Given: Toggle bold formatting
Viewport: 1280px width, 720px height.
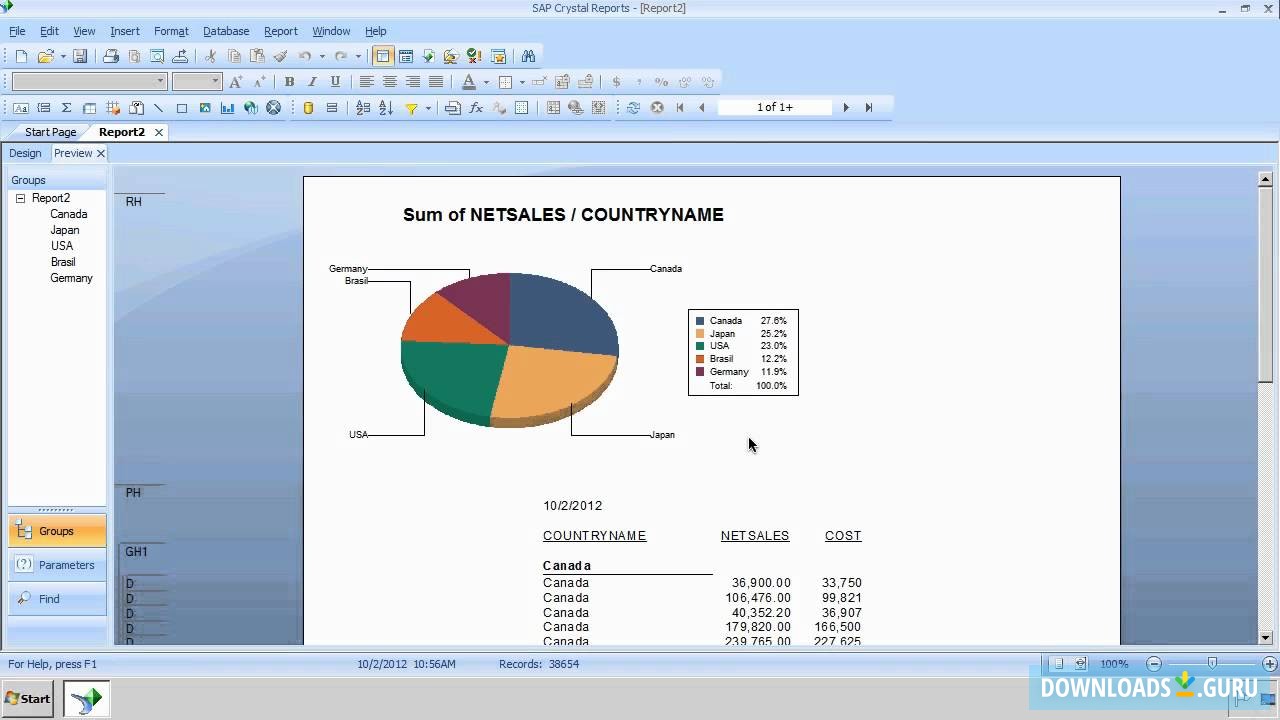Looking at the screenshot, I should coord(289,81).
